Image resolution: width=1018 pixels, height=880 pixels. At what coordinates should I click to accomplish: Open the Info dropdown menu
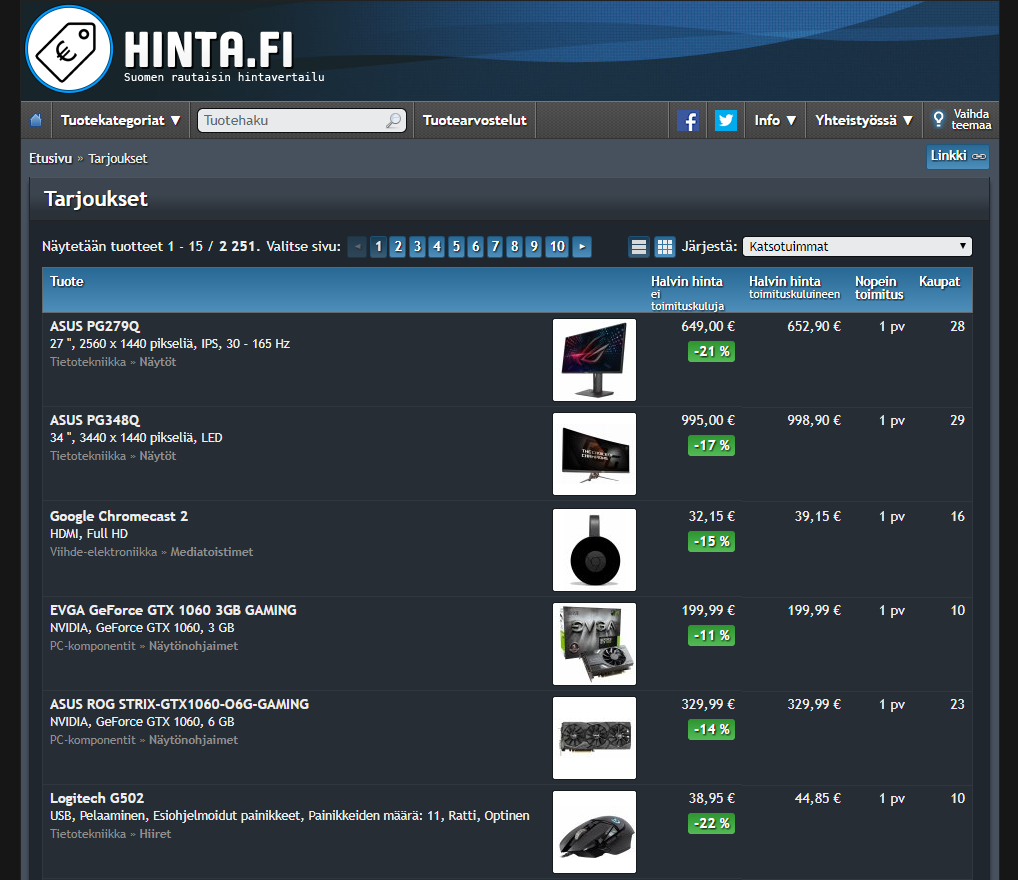pyautogui.click(x=775, y=120)
